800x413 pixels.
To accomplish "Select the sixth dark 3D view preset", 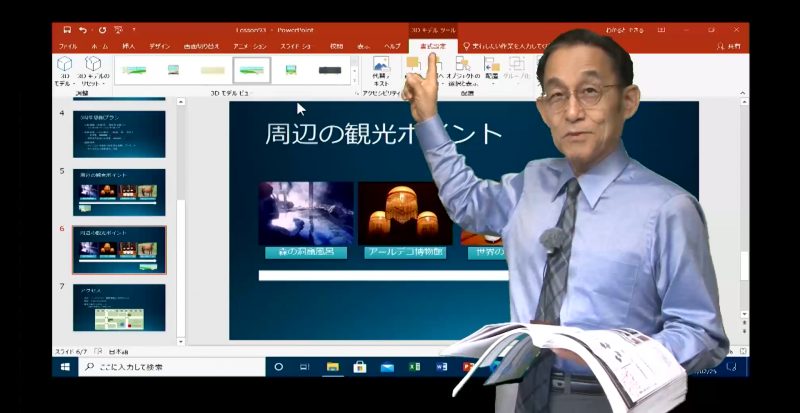I will pyautogui.click(x=330, y=70).
